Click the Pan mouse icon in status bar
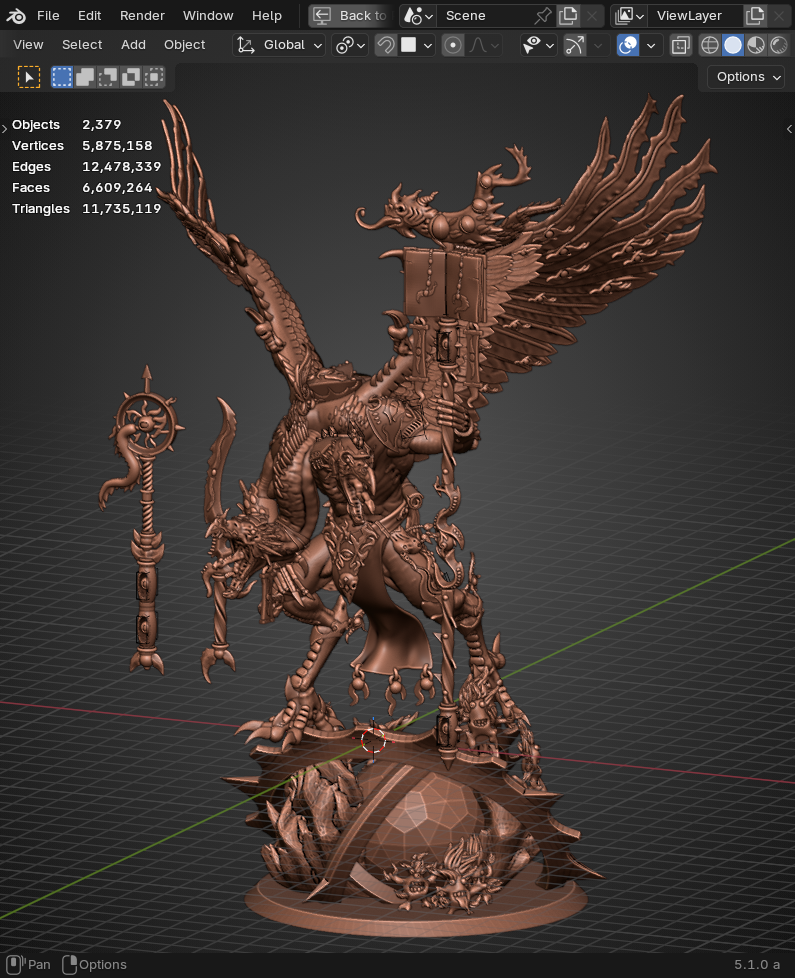The width and height of the screenshot is (795, 978). [x=14, y=964]
